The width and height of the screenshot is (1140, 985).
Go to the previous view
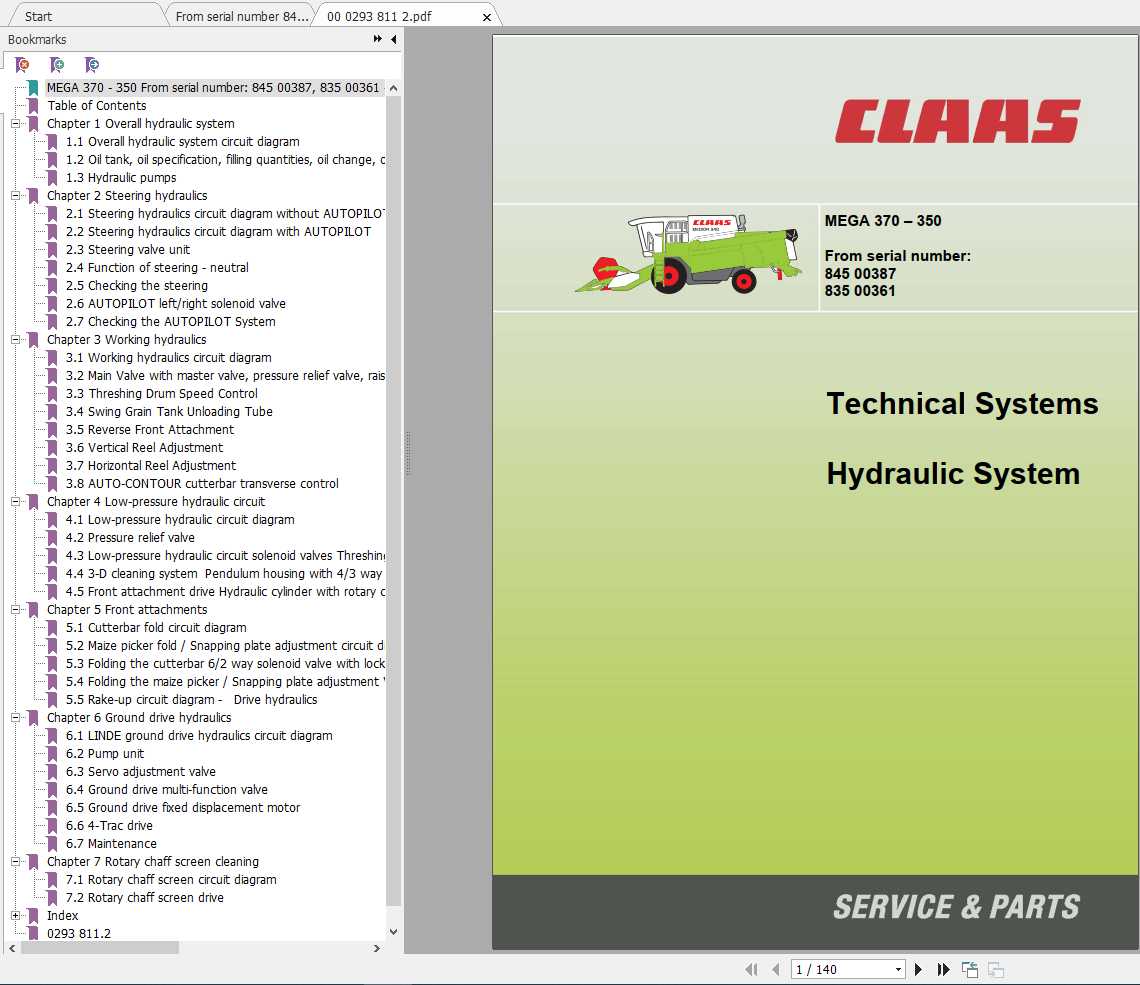pyautogui.click(x=970, y=969)
